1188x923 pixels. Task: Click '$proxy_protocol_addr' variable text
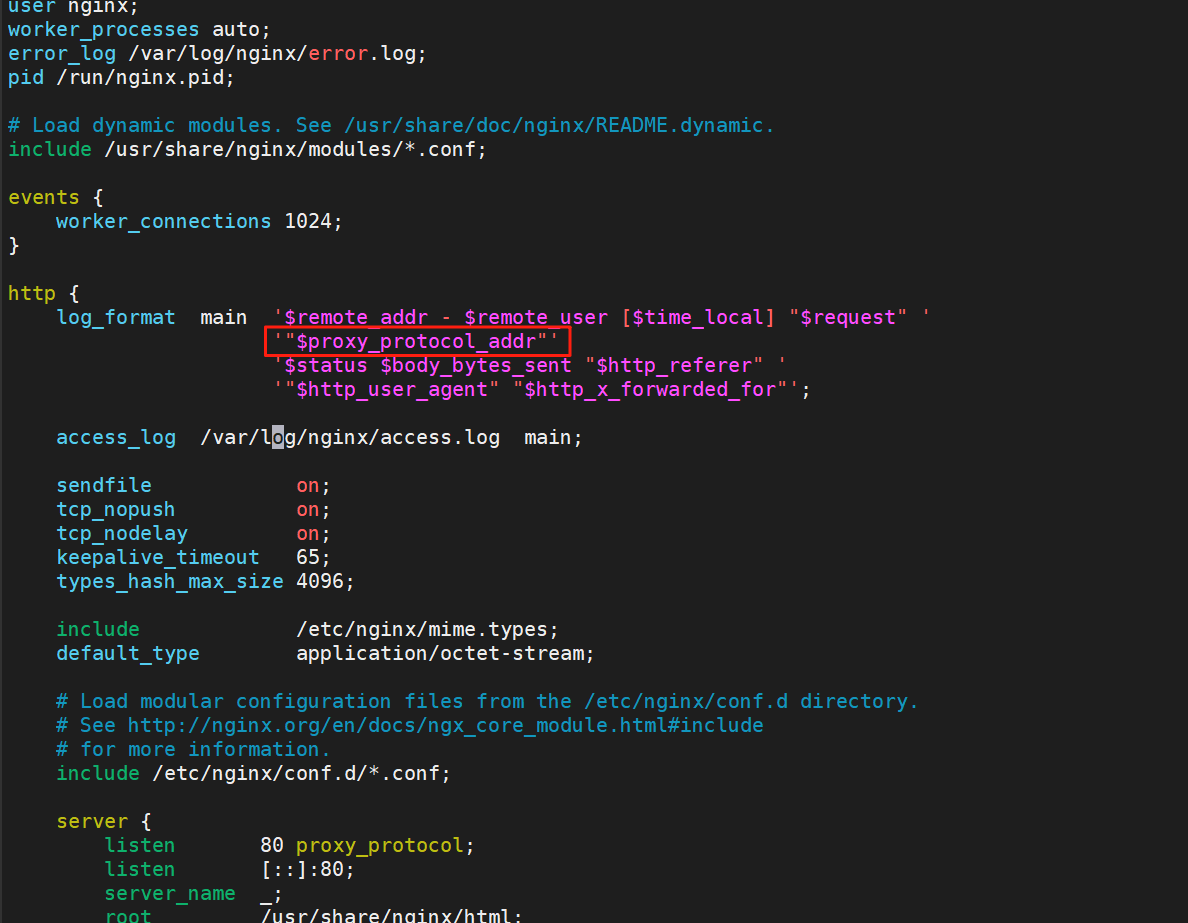416,342
